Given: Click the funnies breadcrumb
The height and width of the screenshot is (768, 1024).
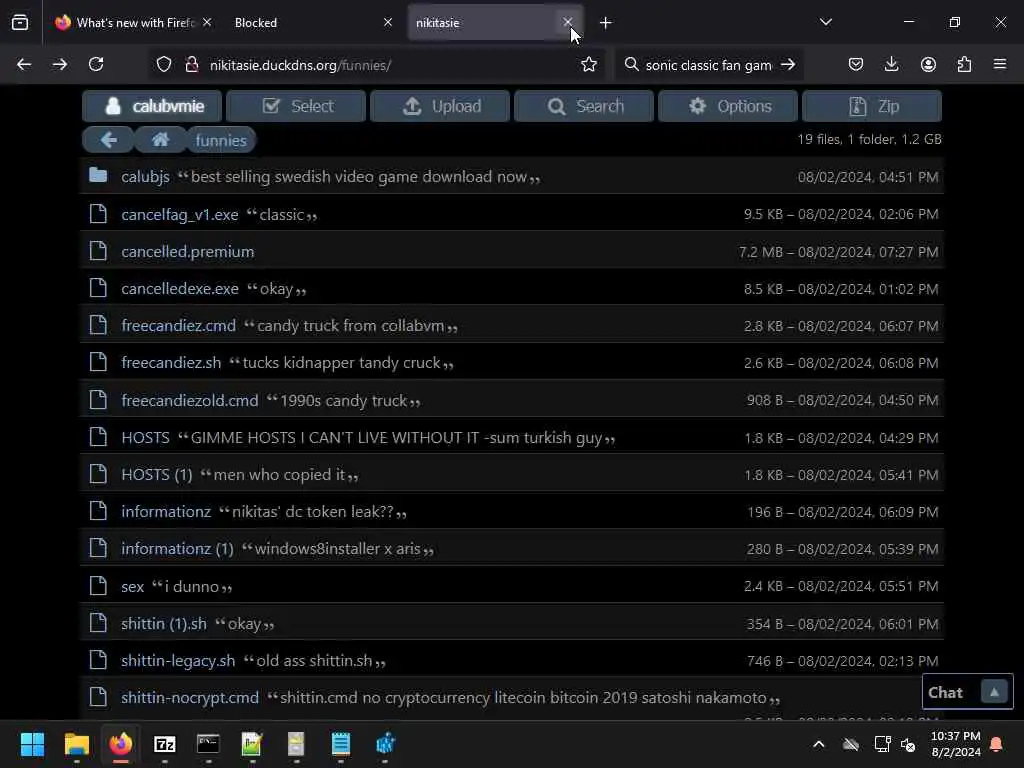Looking at the screenshot, I should 221,140.
